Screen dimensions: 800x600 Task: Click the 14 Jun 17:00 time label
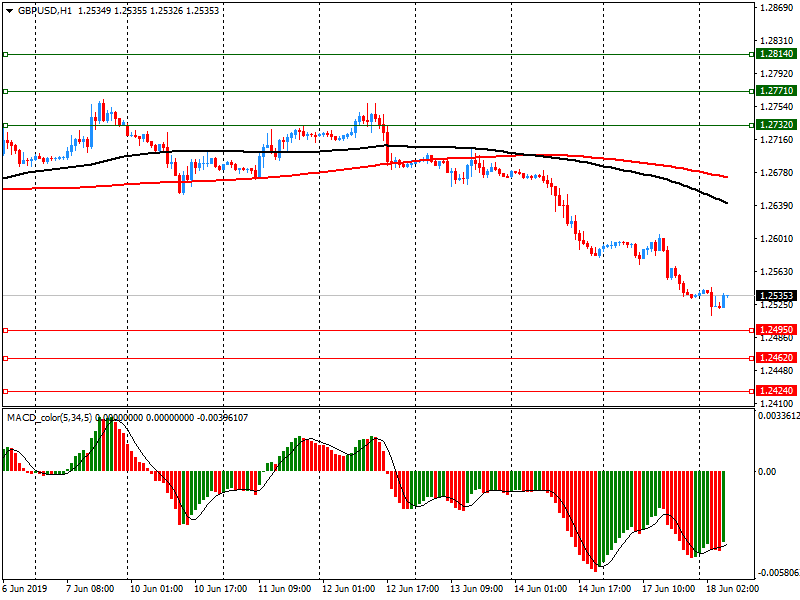pos(605,588)
